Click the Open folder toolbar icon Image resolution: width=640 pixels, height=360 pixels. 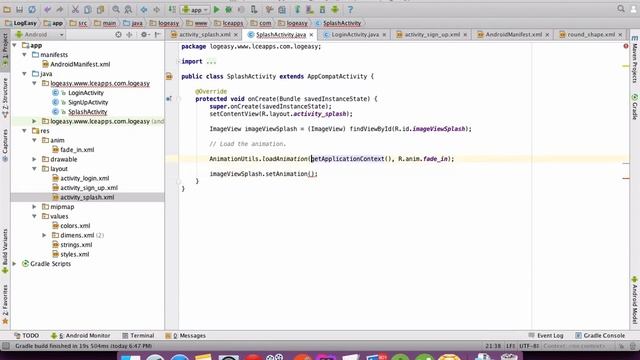[x=7, y=9]
